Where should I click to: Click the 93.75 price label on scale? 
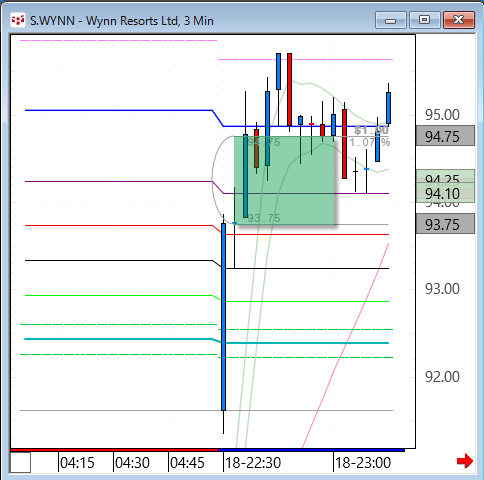pyautogui.click(x=445, y=224)
